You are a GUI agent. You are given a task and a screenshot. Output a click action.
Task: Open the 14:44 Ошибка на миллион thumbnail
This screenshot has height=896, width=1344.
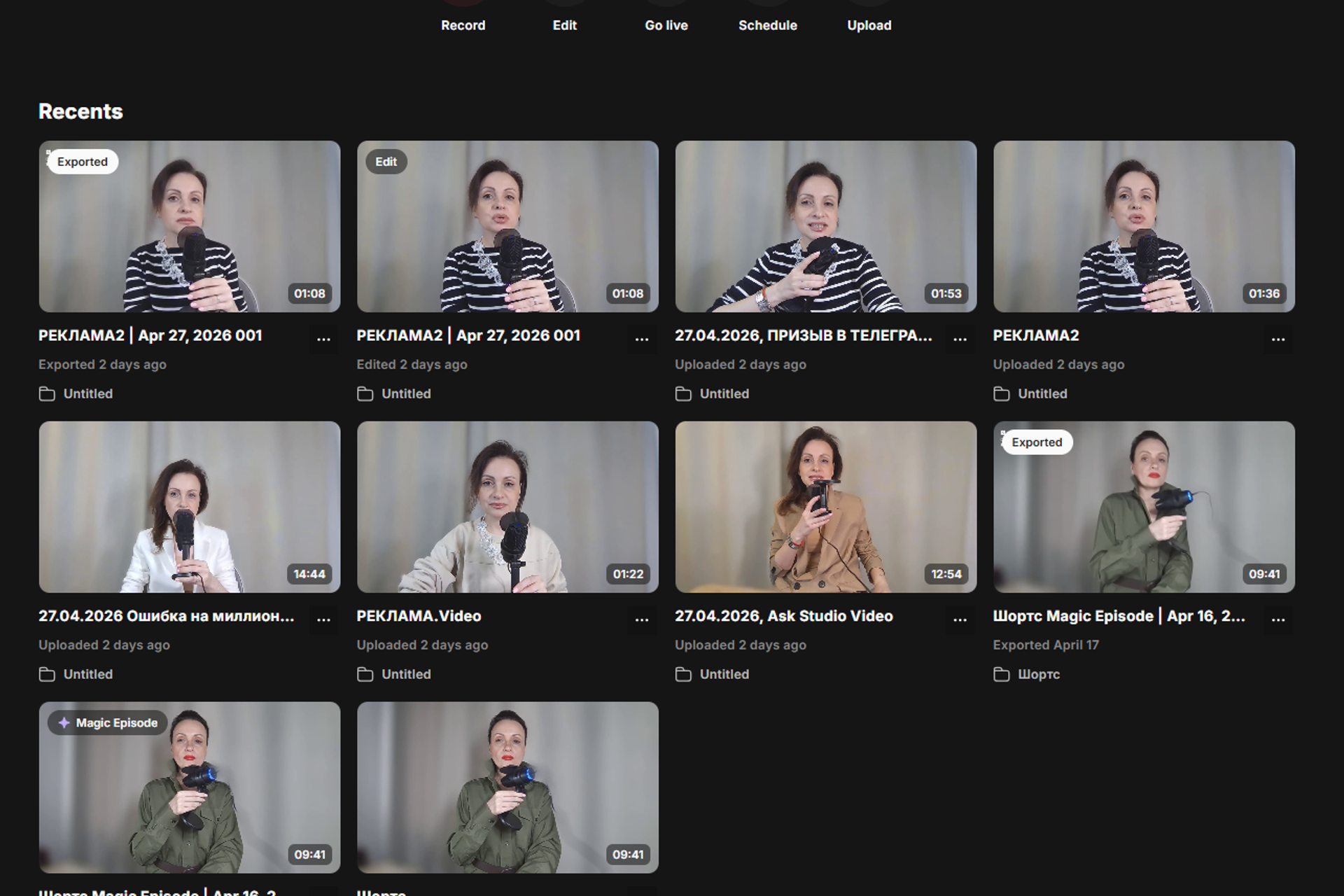[x=190, y=507]
